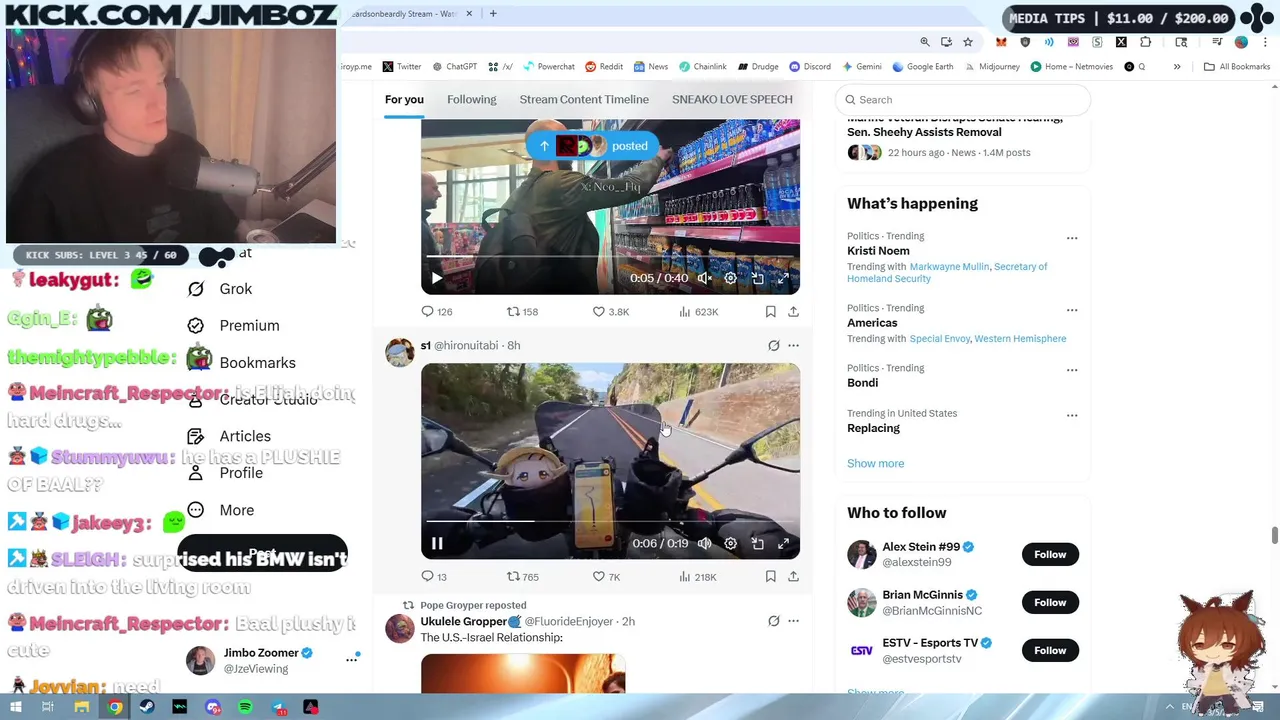Share the supermarket video post

[793, 312]
